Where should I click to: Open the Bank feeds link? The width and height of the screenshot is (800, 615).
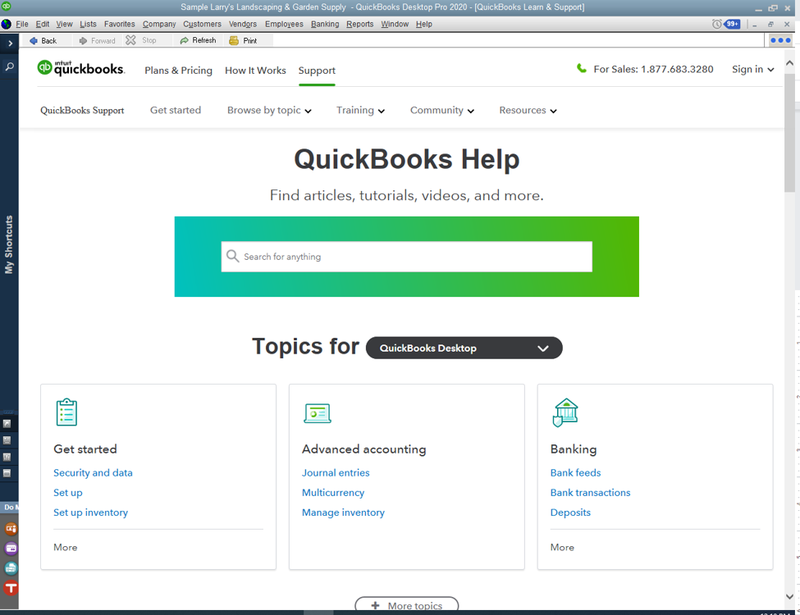(576, 473)
